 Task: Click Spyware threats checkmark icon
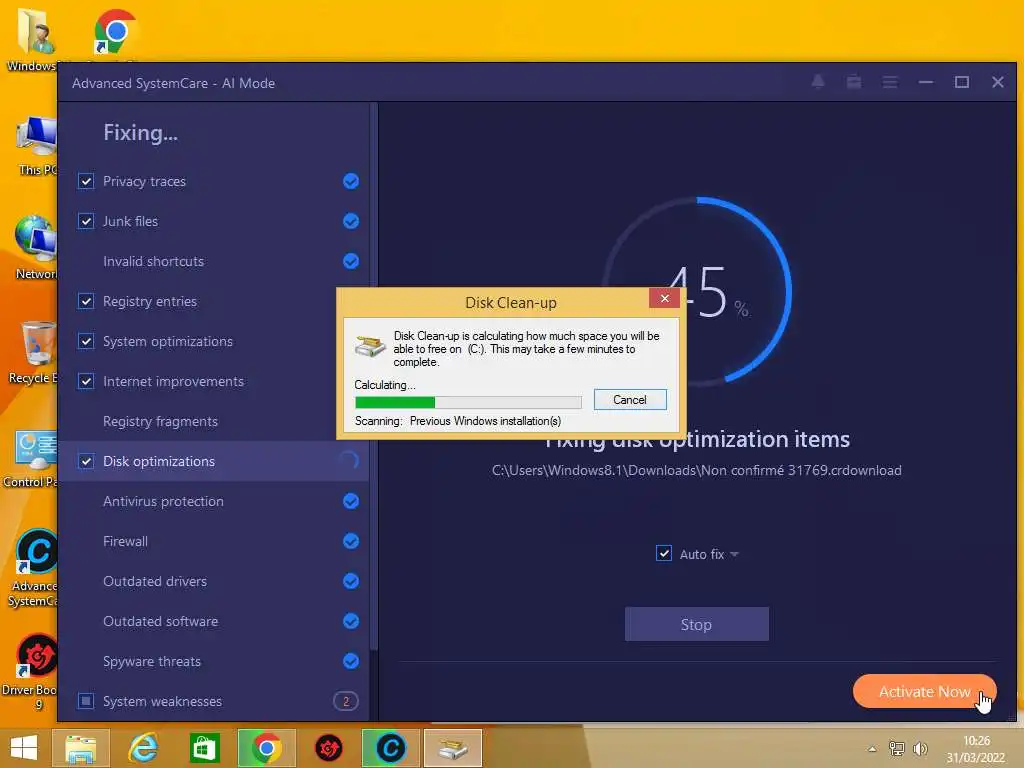(x=351, y=661)
